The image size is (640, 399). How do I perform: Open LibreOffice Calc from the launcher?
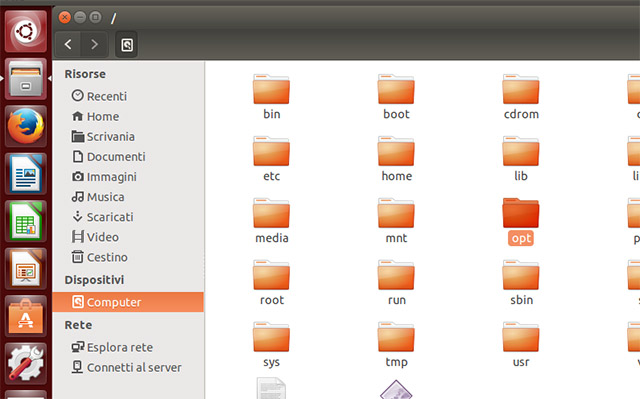[x=26, y=221]
